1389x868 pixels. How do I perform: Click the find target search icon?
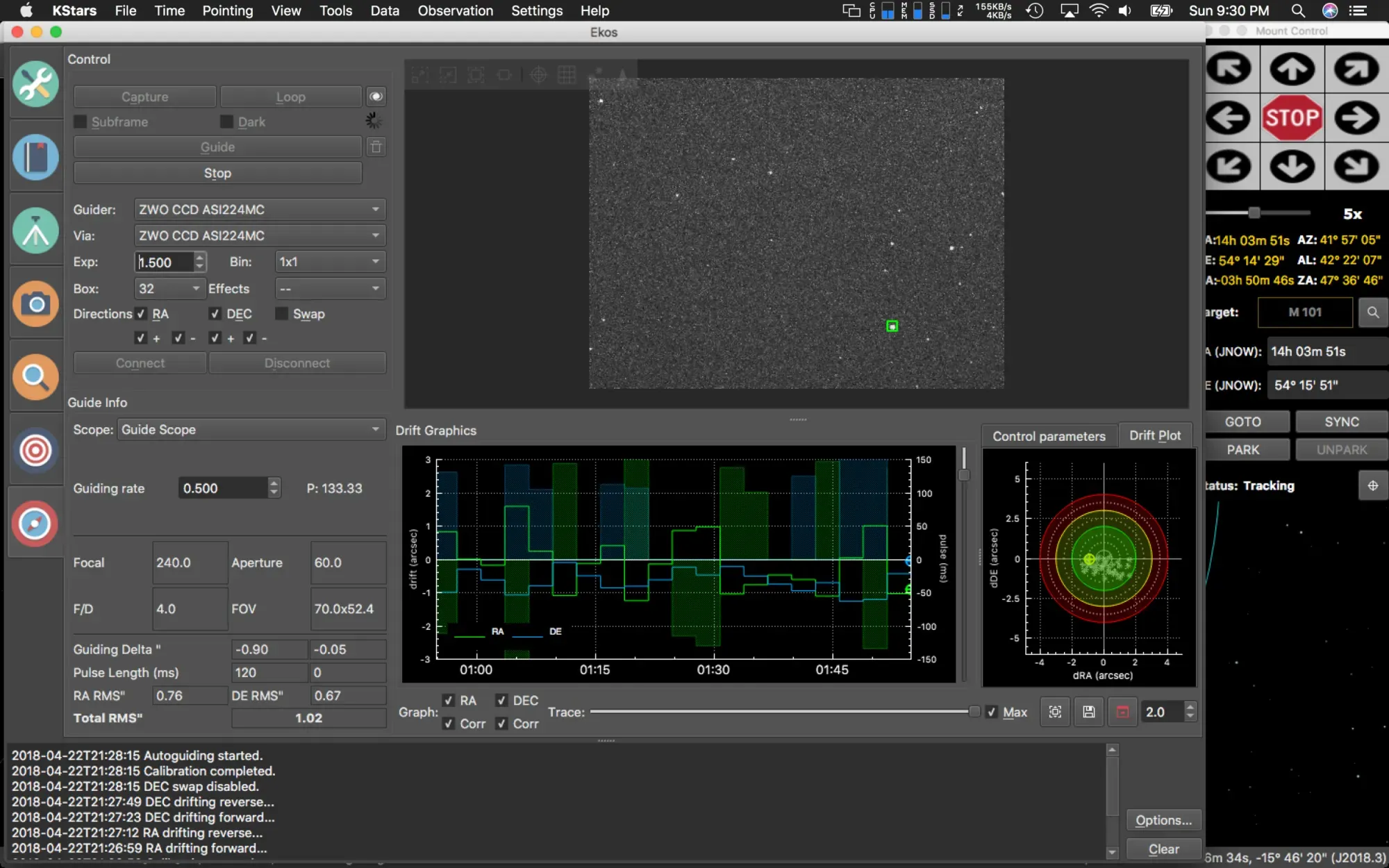click(1372, 312)
